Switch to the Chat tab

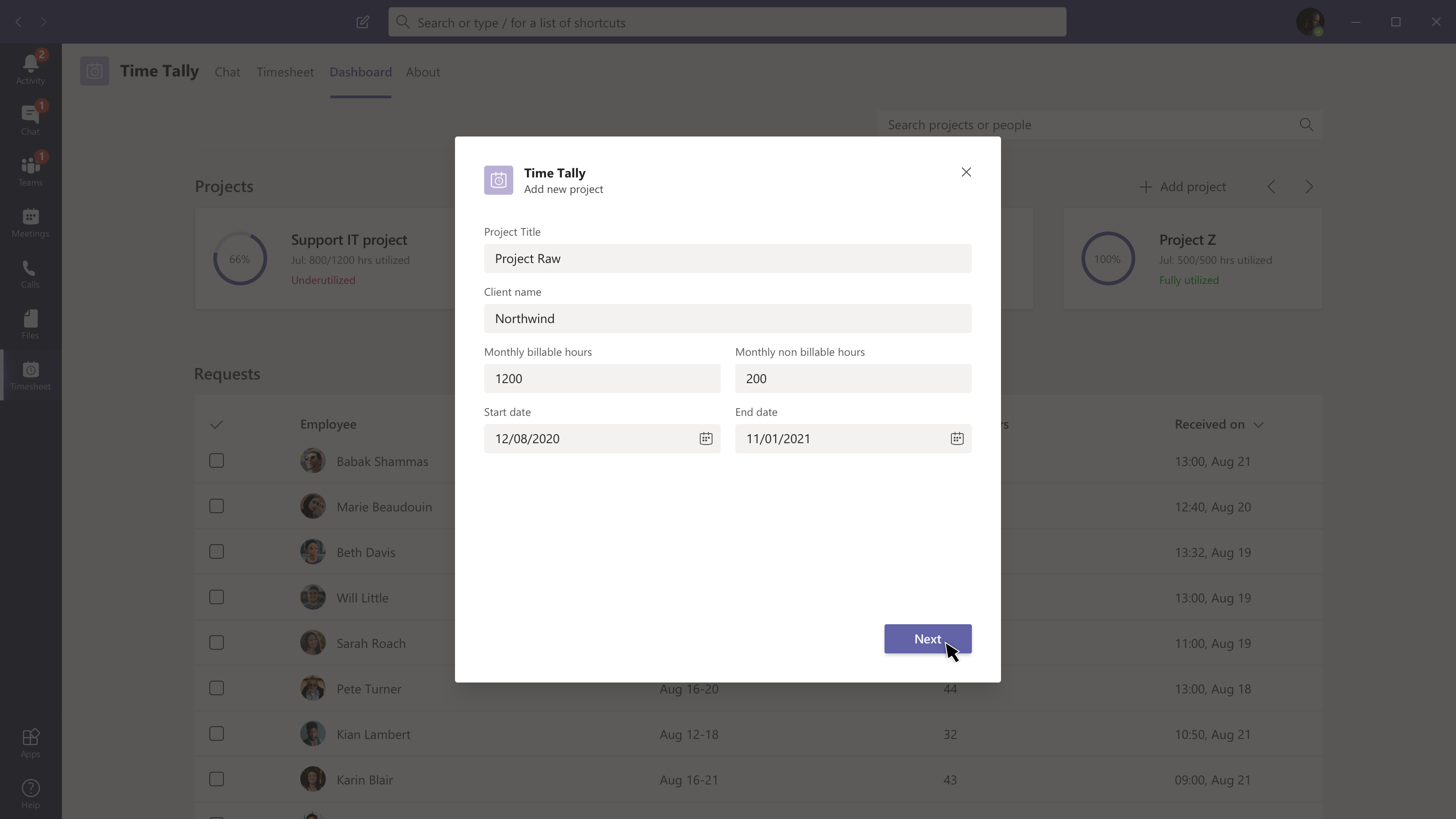(227, 72)
